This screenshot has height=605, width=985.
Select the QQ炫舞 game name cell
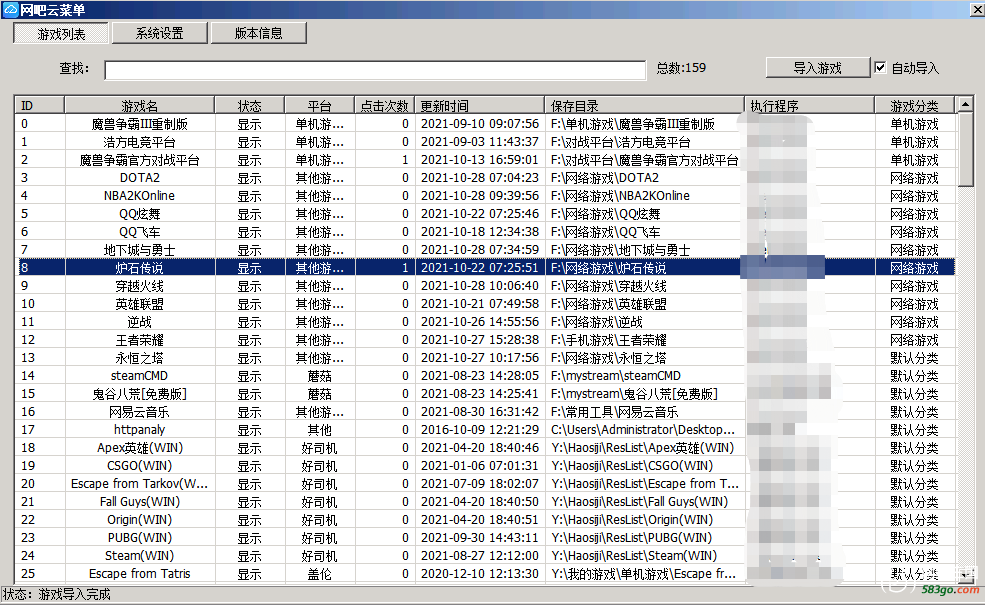point(139,214)
